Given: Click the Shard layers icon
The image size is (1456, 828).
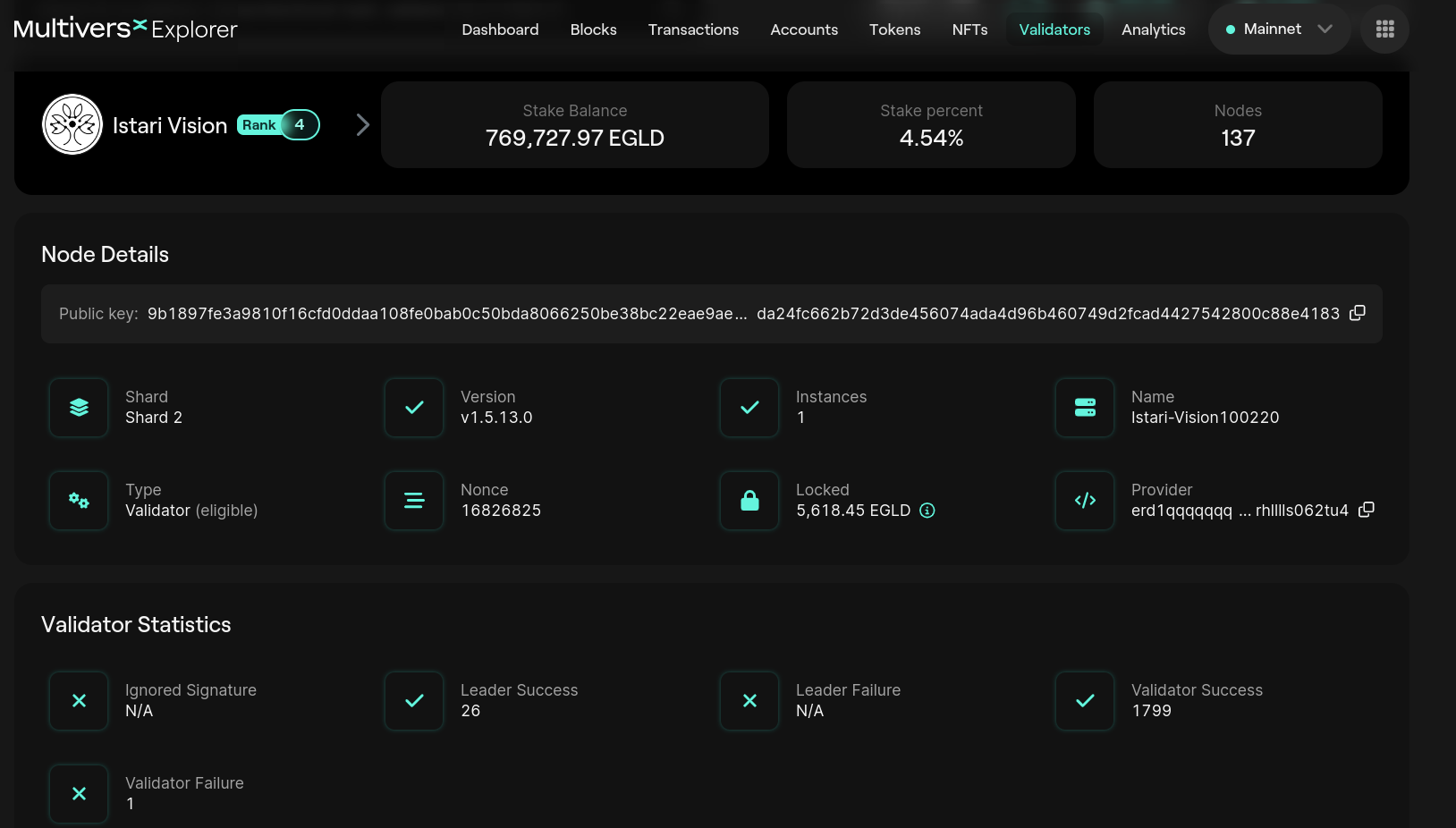Looking at the screenshot, I should pyautogui.click(x=79, y=408).
